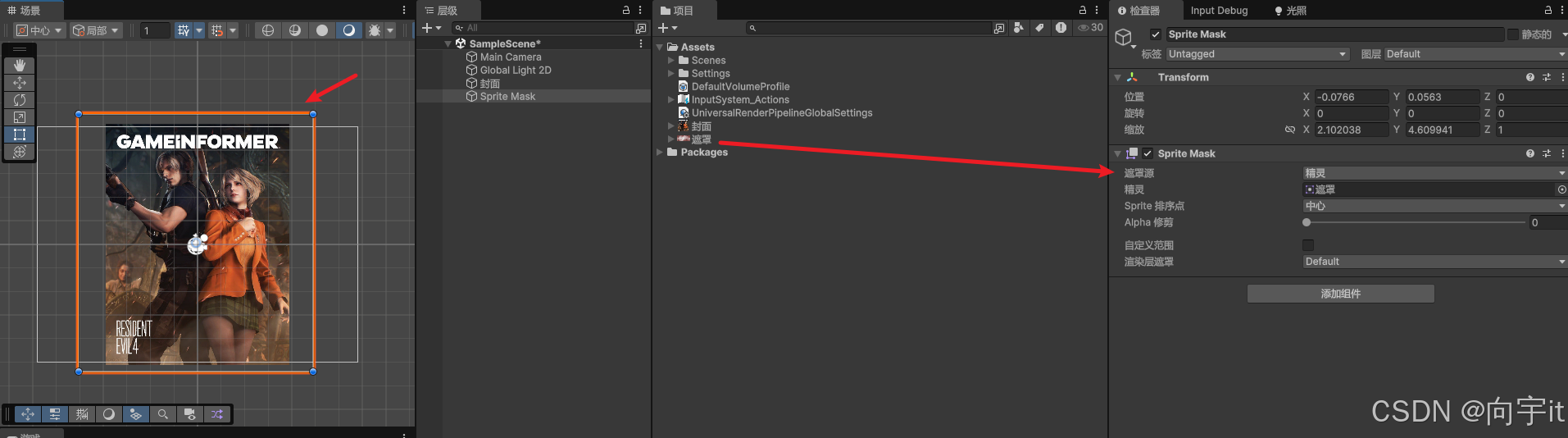The image size is (1568, 438).
Task: Open the sprite object picker circle
Action: (1562, 189)
